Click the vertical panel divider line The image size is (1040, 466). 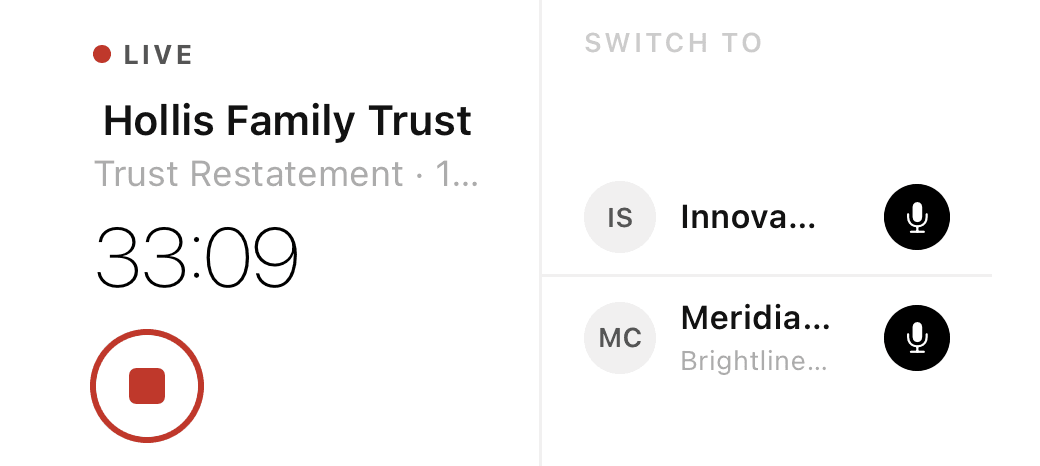[x=541, y=233]
